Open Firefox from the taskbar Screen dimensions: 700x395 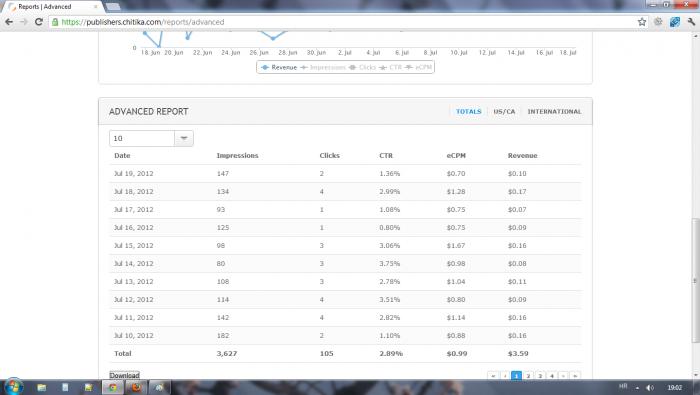tap(136, 387)
